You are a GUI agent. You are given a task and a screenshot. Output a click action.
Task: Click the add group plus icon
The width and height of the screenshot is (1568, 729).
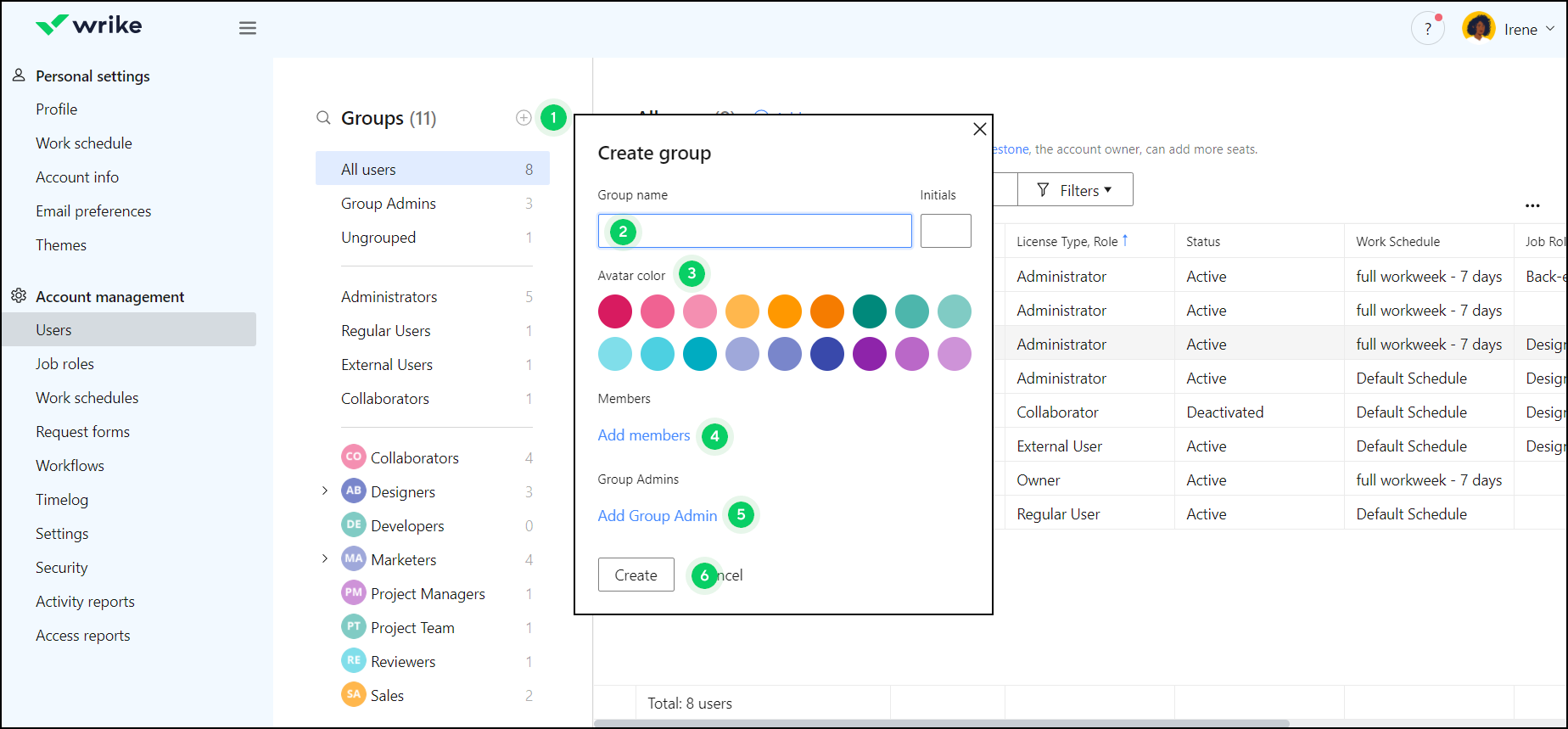[x=524, y=118]
